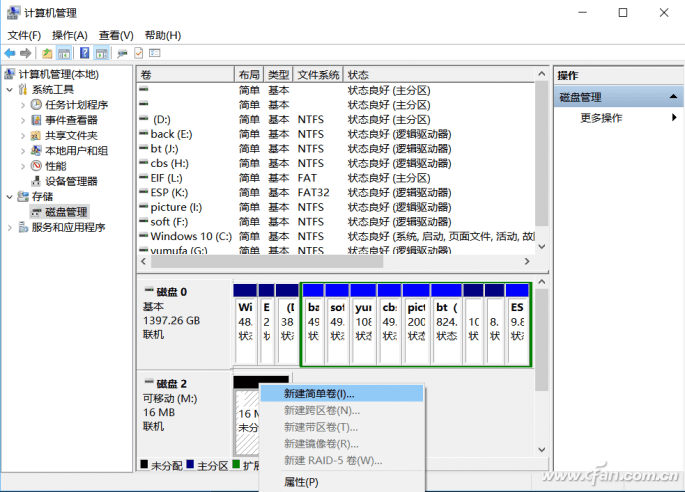Select the bt (J:) volume row
Viewport: 685px width, 492px height.
[x=336, y=149]
